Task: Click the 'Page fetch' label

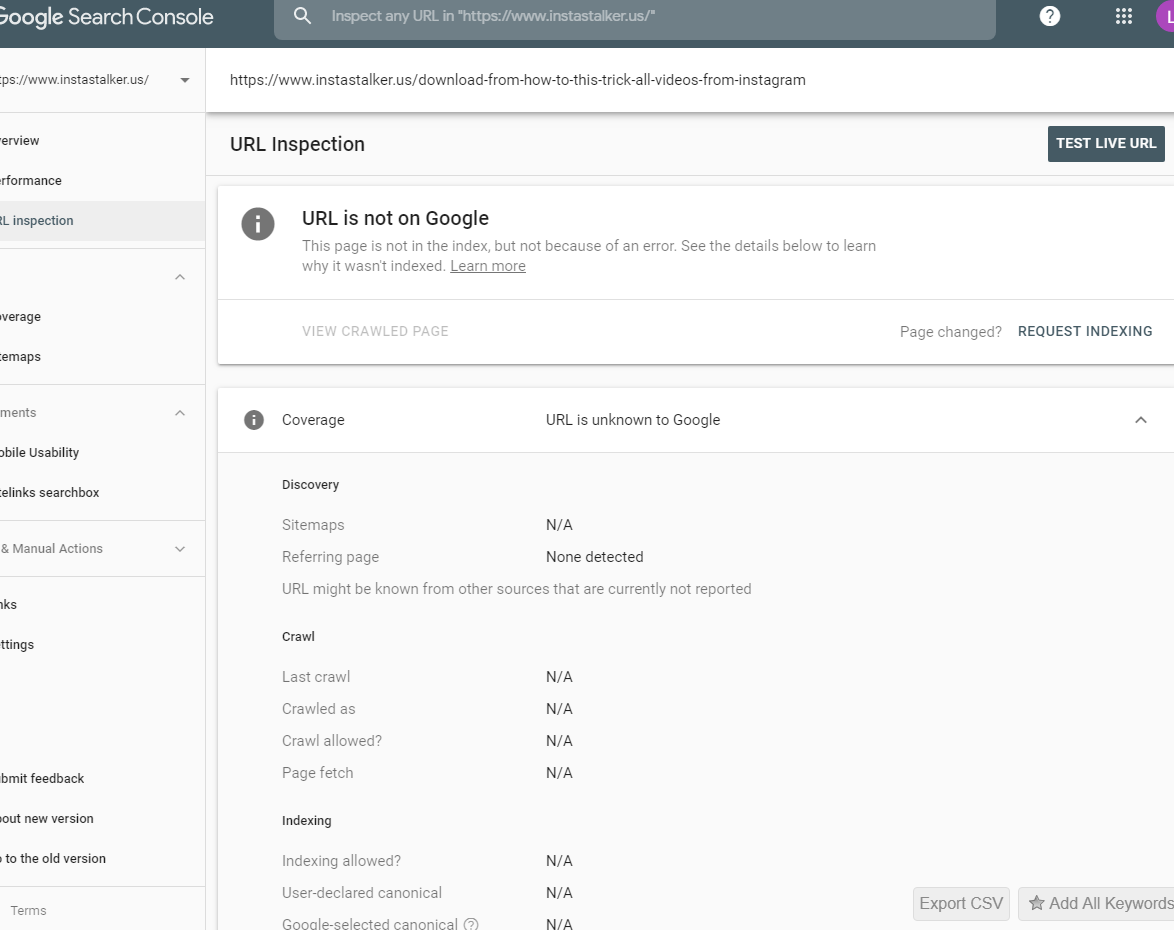Action: pyautogui.click(x=317, y=773)
